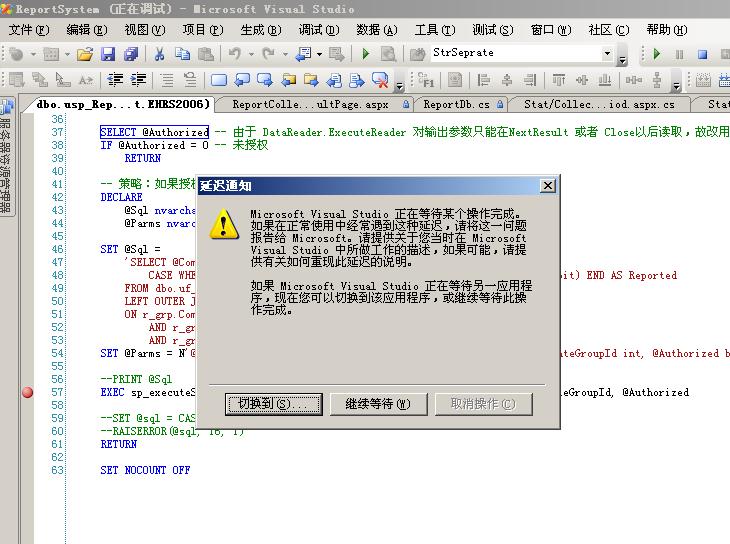Toggle a bookmark on current line
730x544 pixels.
point(219,80)
